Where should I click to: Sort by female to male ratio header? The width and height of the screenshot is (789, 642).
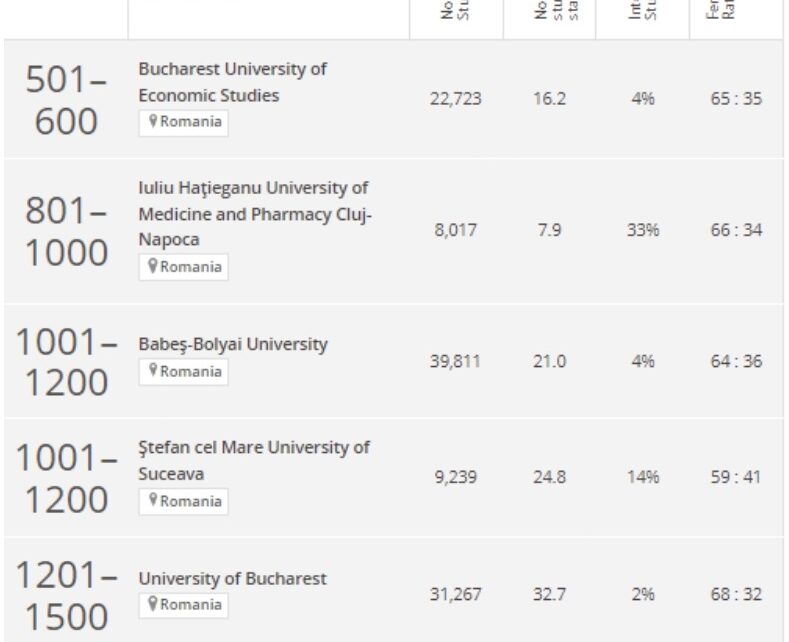pyautogui.click(x=735, y=14)
